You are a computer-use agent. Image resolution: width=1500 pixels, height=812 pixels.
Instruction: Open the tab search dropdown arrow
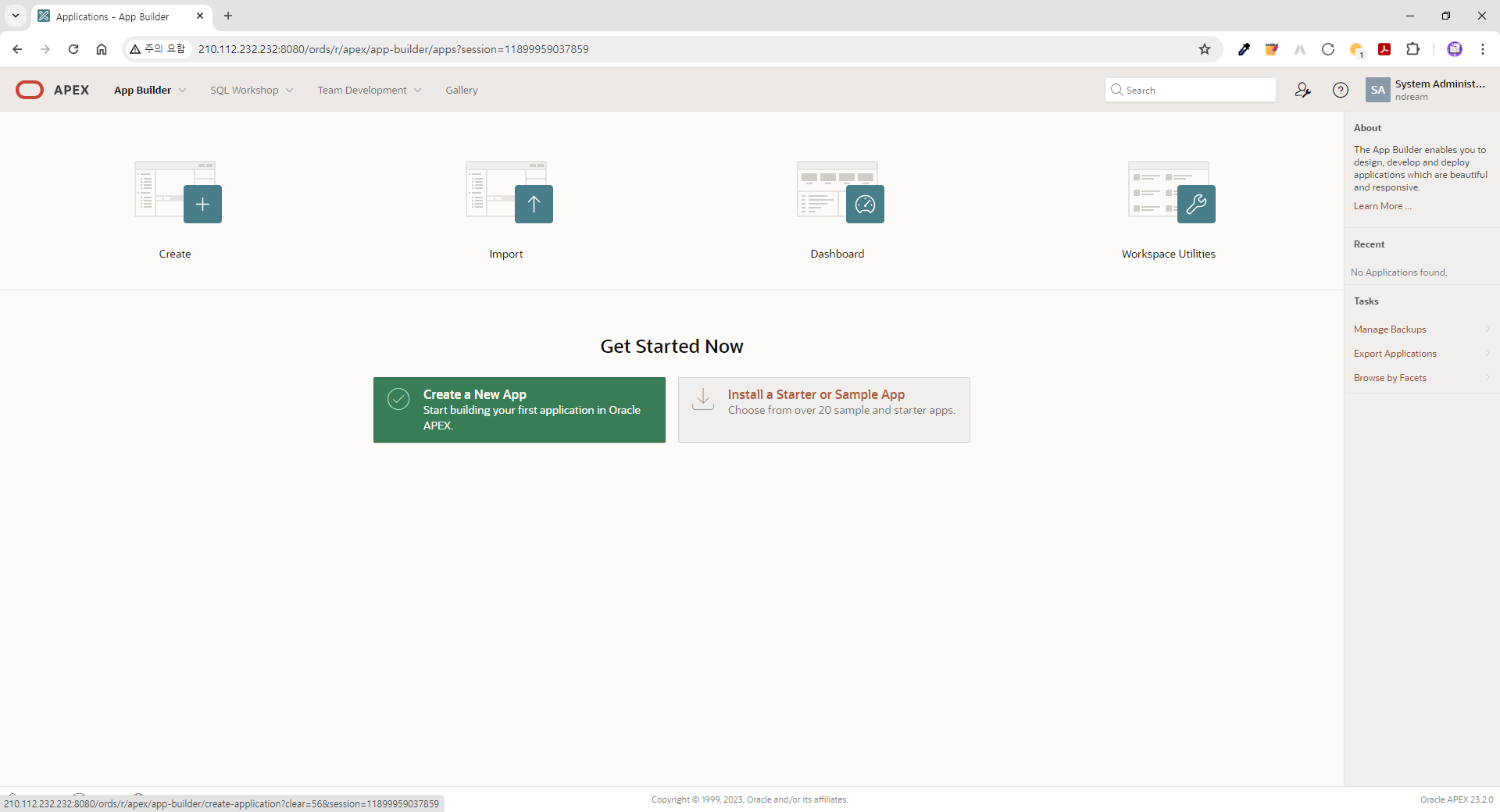pos(15,16)
